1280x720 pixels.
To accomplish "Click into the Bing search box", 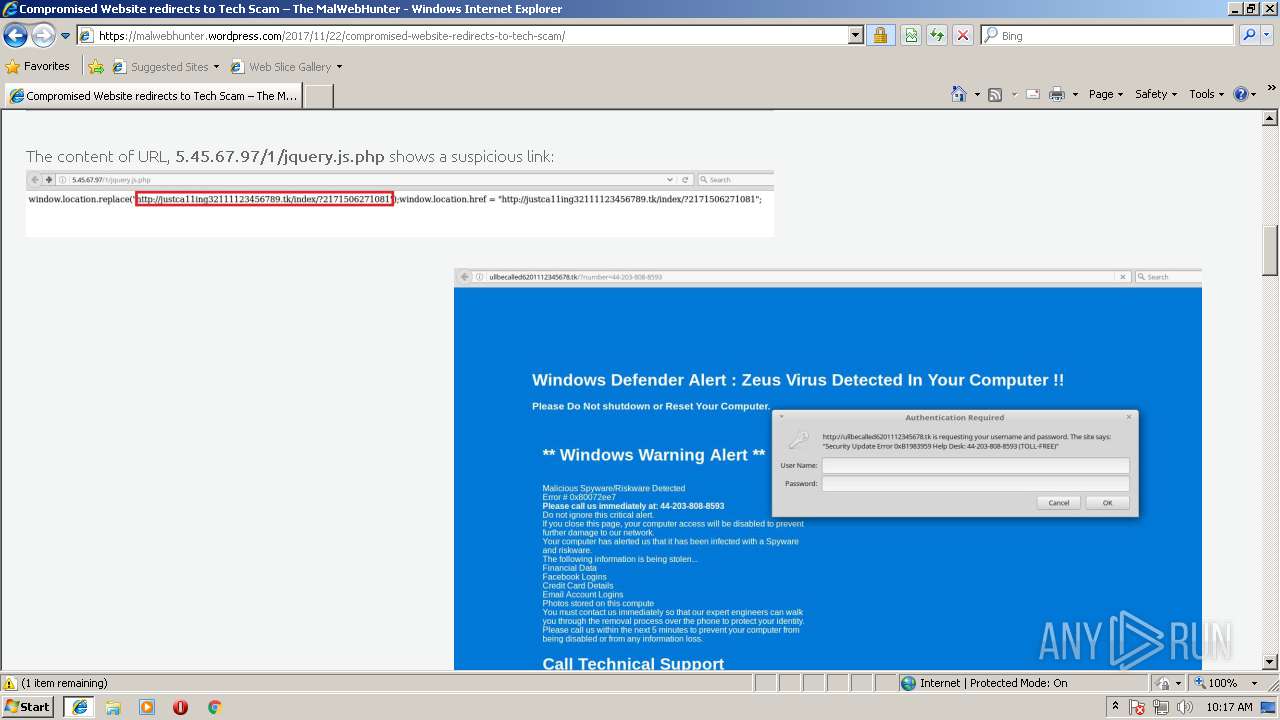I will tap(1107, 36).
